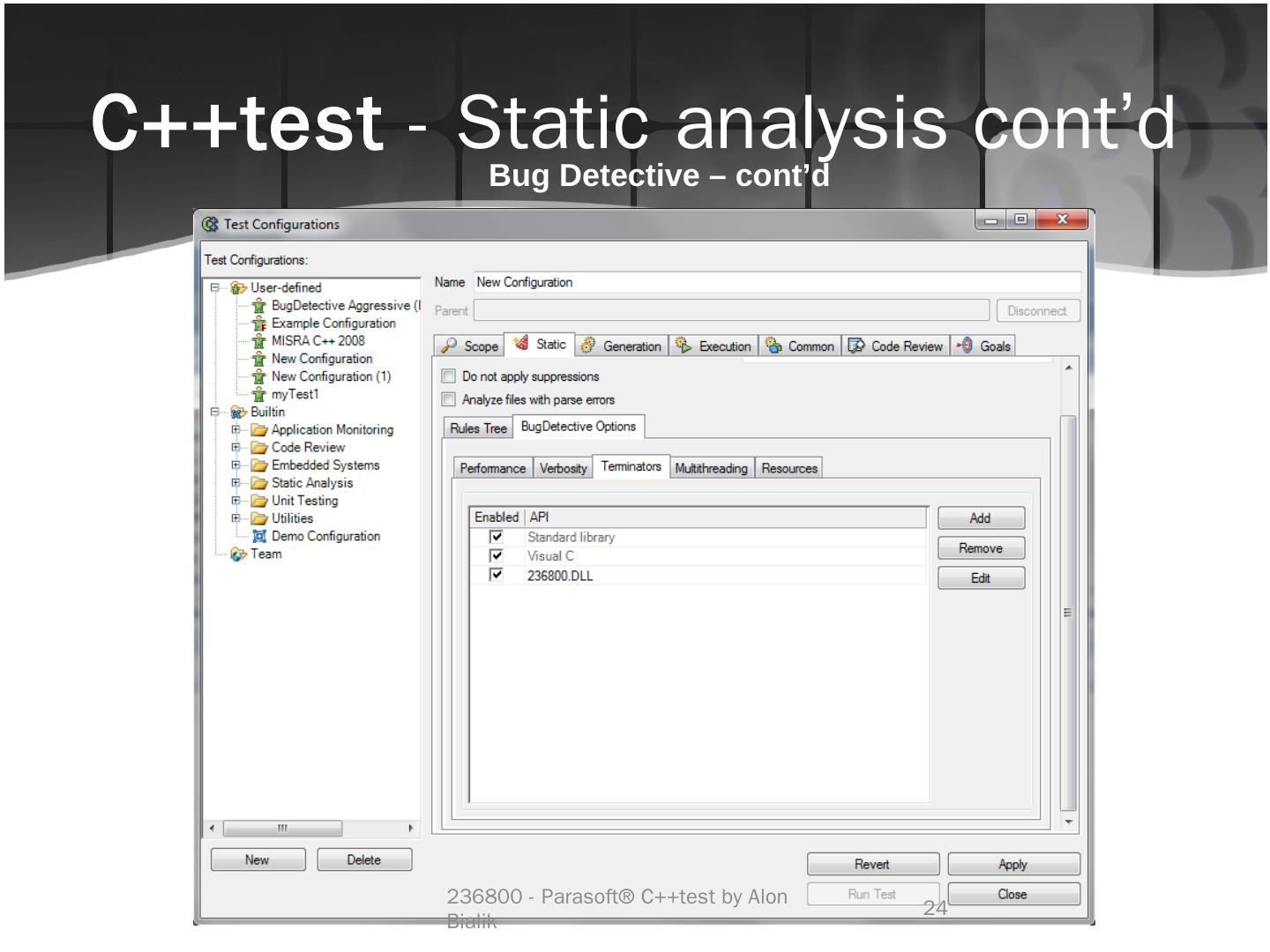Image resolution: width=1270 pixels, height=952 pixels.
Task: Click the Team group icon
Action: pyautogui.click(x=238, y=554)
